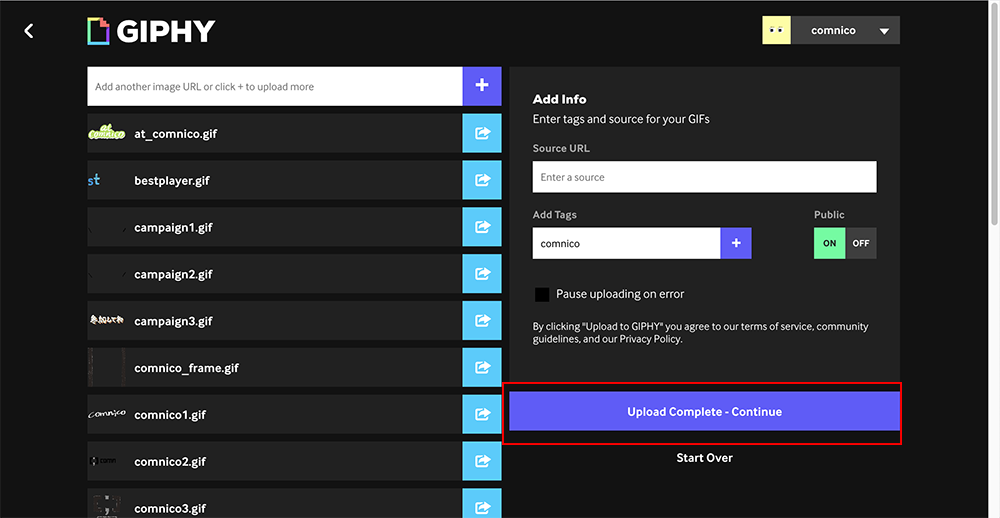Click the plus button to upload more
Image resolution: width=1000 pixels, height=518 pixels.
pyautogui.click(x=482, y=86)
